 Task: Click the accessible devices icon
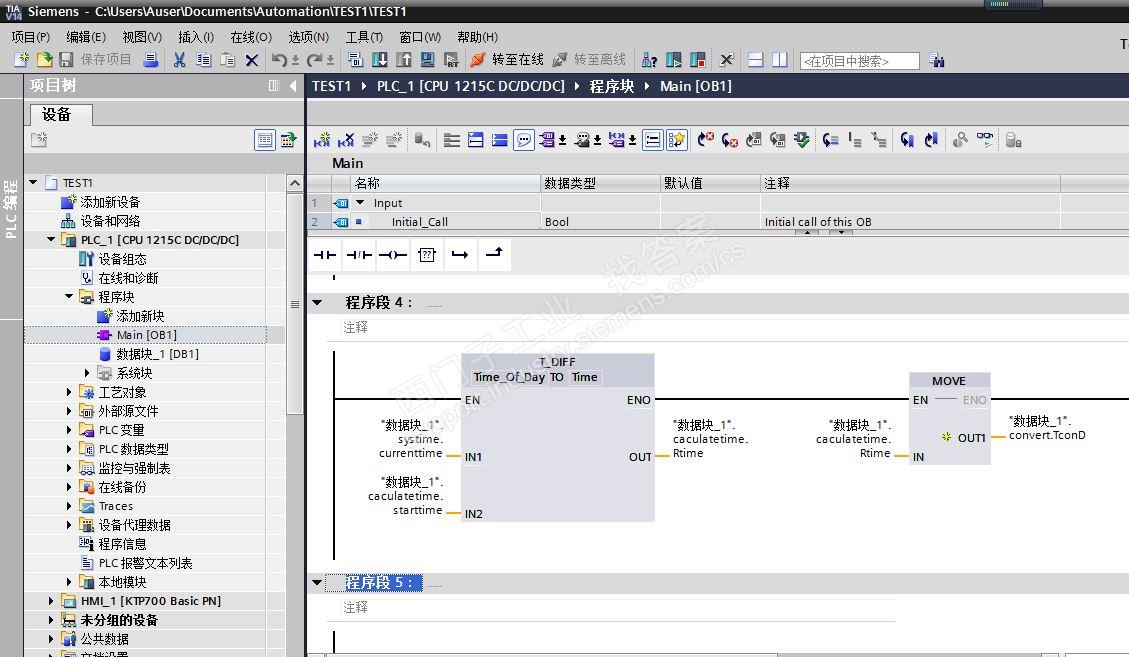click(x=649, y=60)
